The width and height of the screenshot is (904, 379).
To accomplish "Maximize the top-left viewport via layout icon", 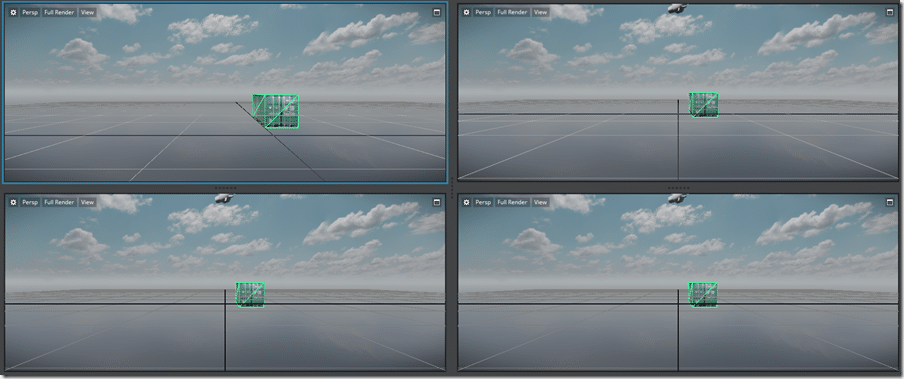I will 436,12.
